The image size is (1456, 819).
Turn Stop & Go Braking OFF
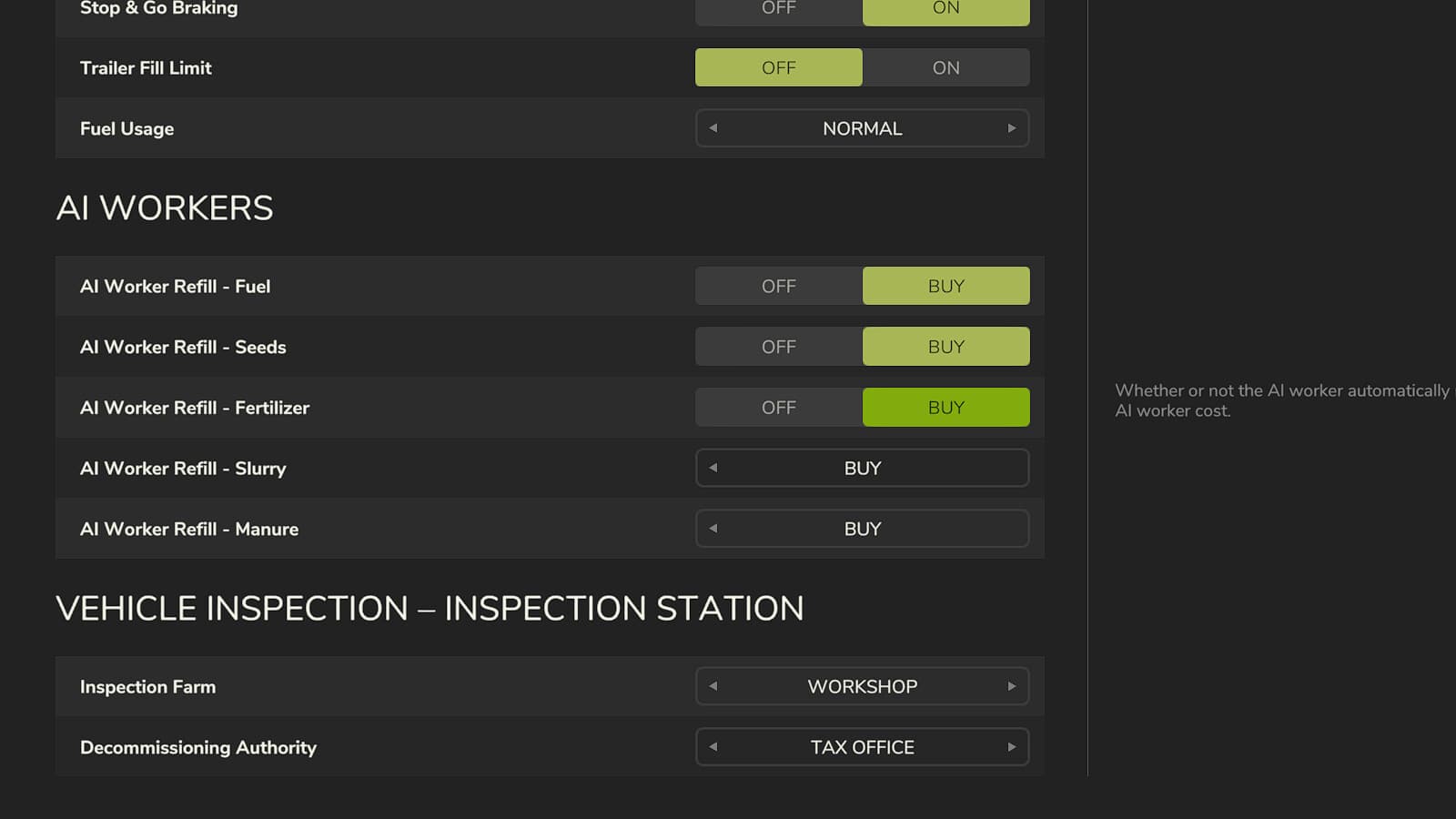[779, 11]
